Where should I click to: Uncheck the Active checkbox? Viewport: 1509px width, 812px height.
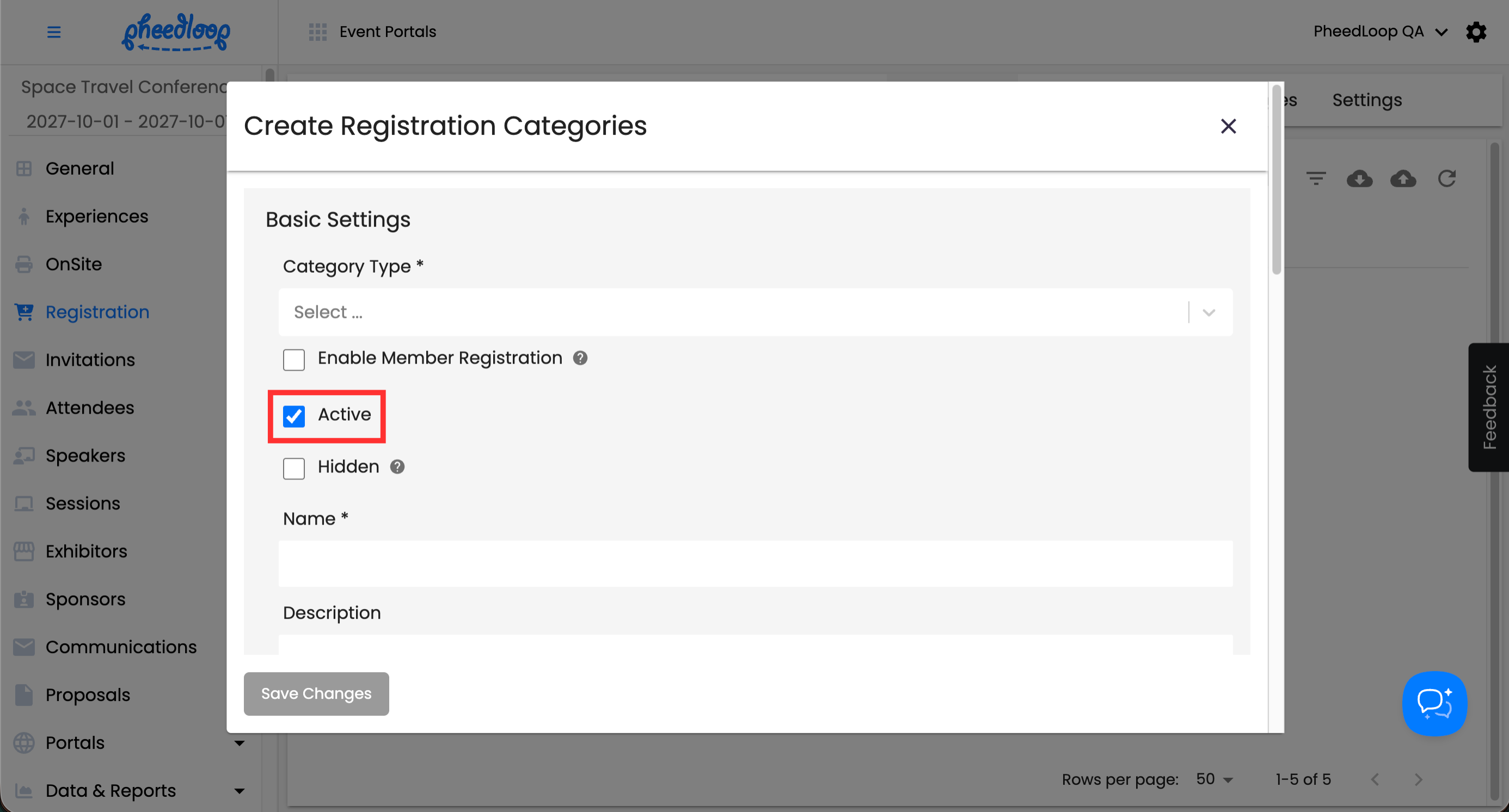294,416
